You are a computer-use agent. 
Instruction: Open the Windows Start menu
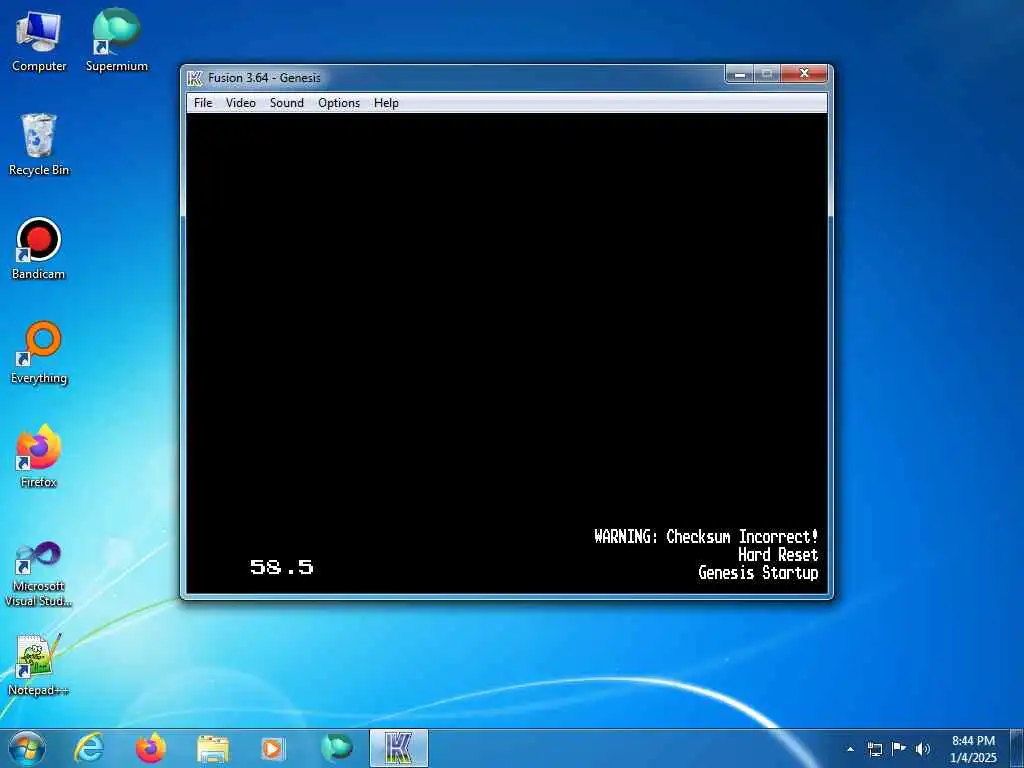click(x=26, y=748)
